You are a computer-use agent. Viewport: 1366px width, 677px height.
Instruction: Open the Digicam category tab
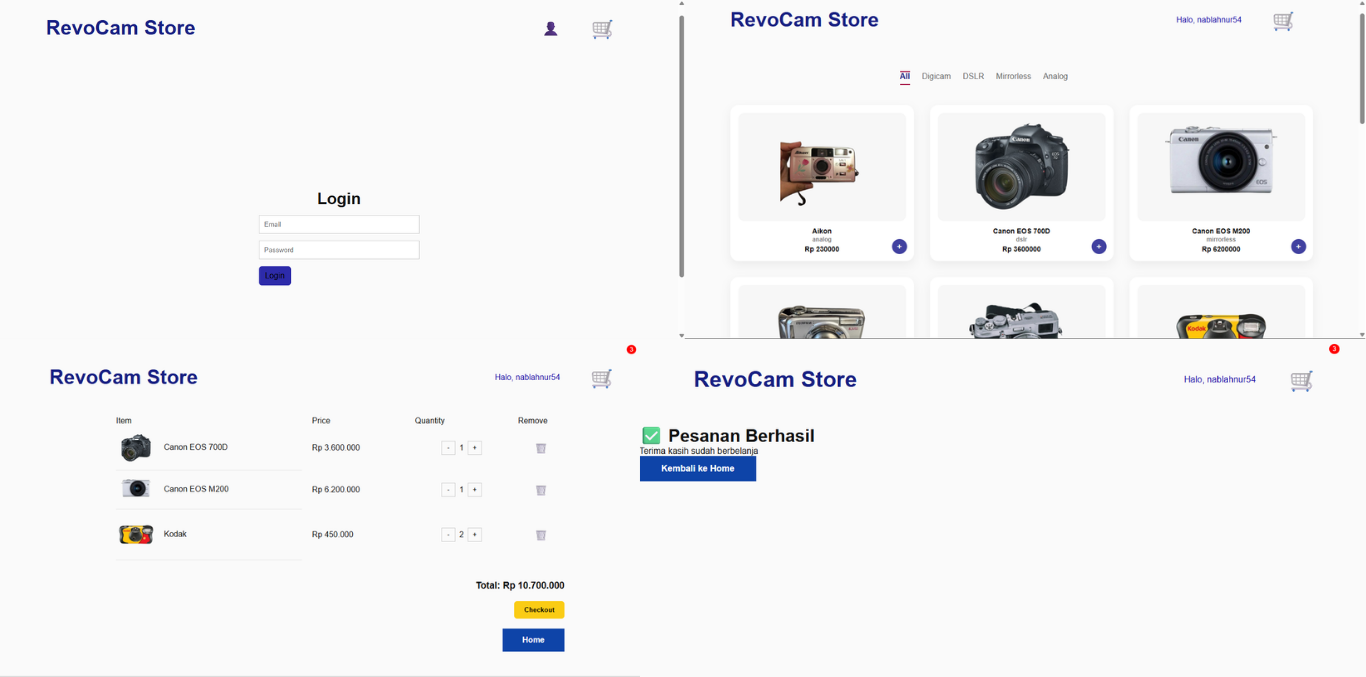[937, 76]
